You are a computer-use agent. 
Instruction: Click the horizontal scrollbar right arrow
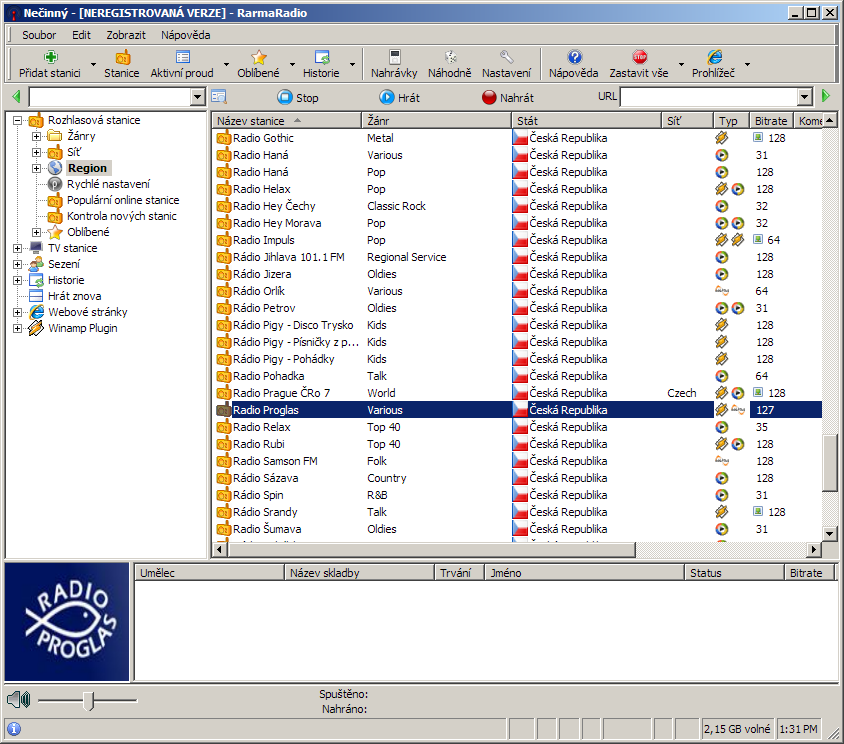pyautogui.click(x=814, y=549)
